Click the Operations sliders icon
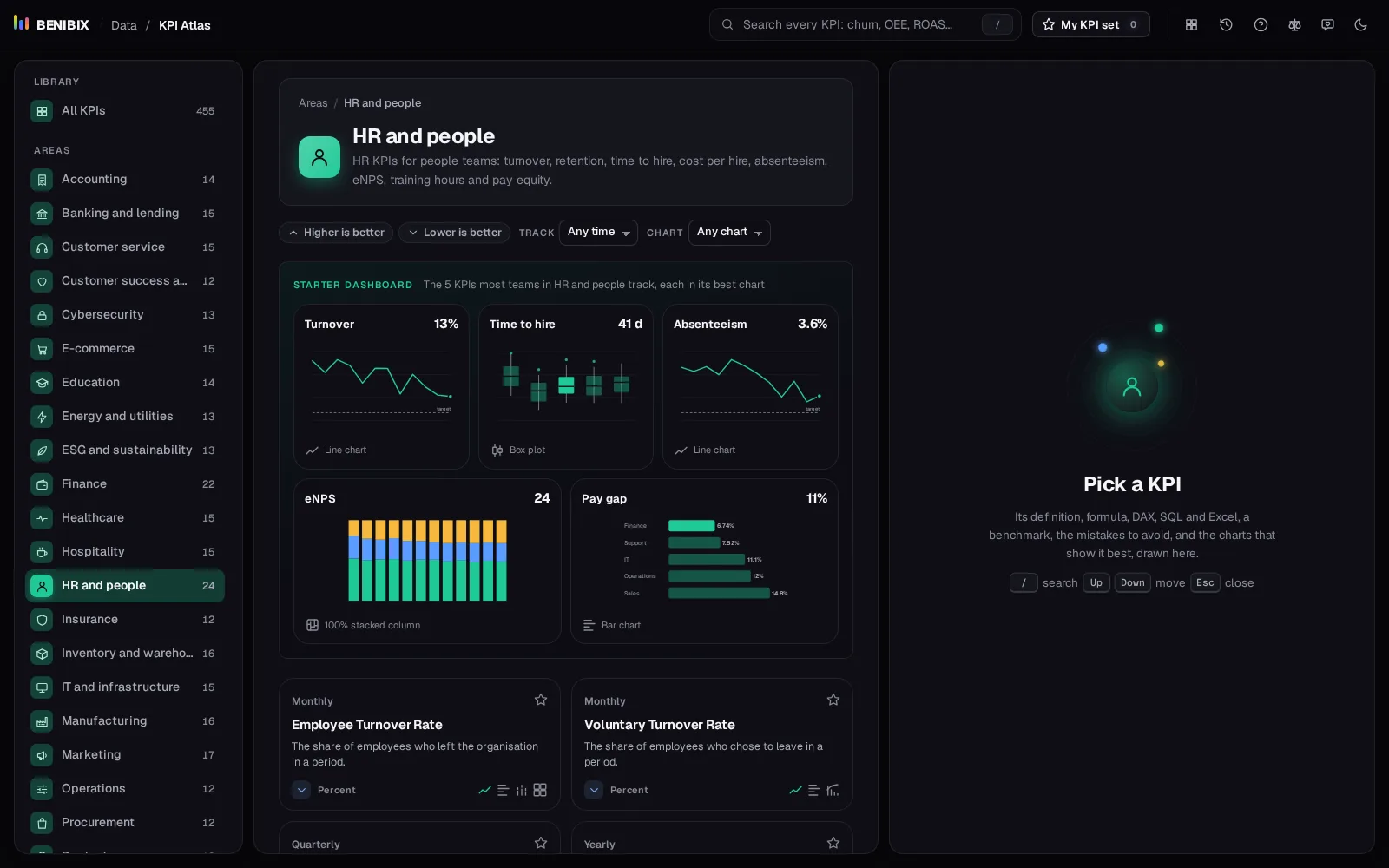Screen dimensions: 1389x868 coord(42,789)
